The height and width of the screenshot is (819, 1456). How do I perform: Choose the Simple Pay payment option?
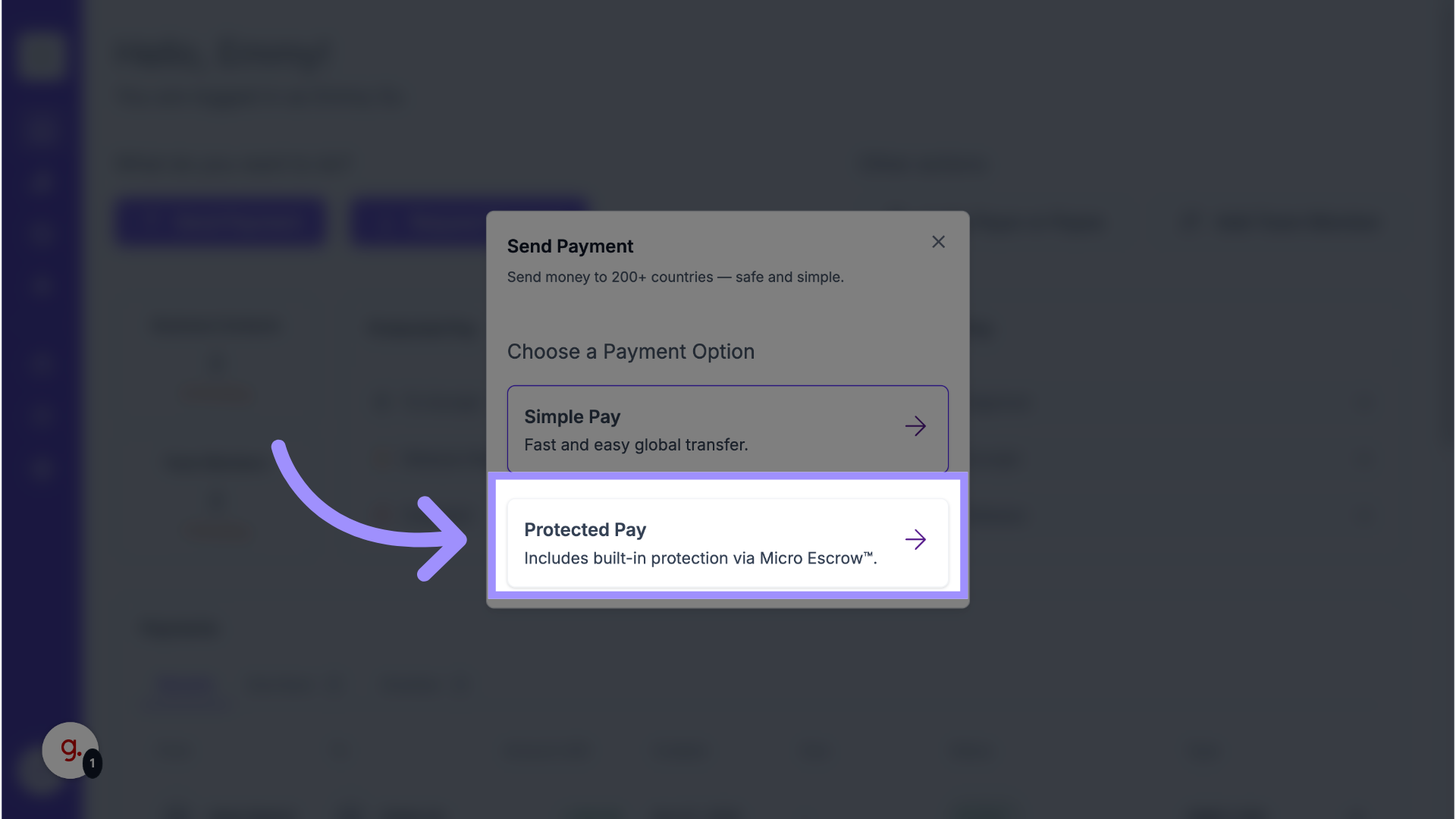[x=726, y=429]
